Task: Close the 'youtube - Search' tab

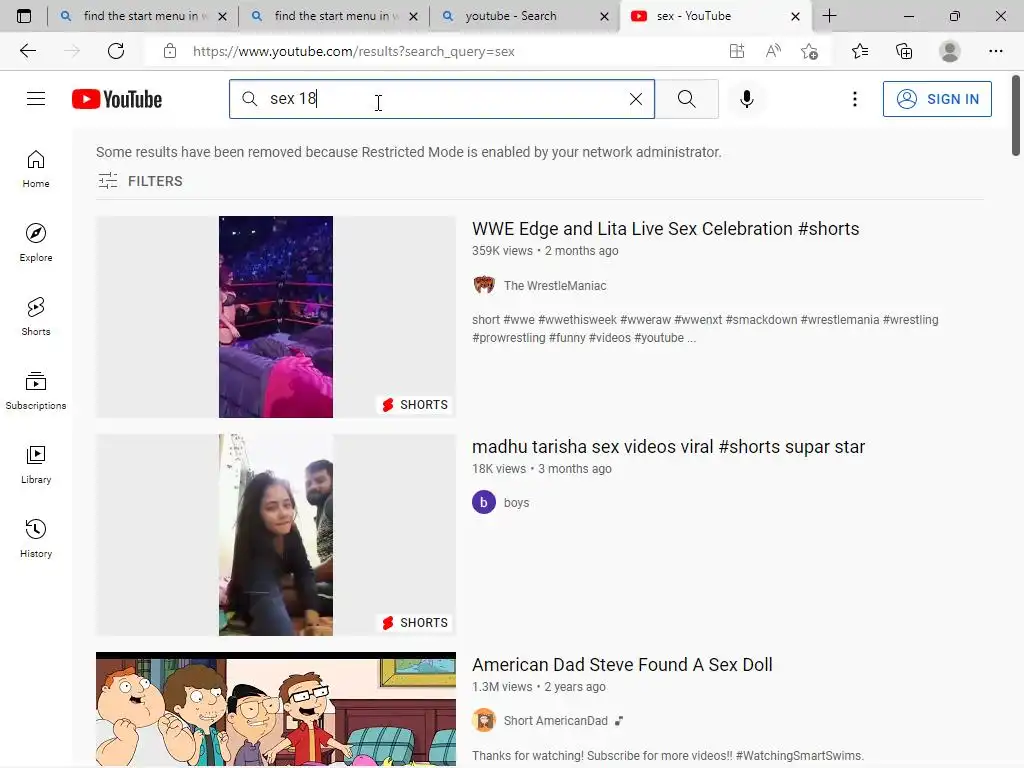Action: tap(604, 16)
